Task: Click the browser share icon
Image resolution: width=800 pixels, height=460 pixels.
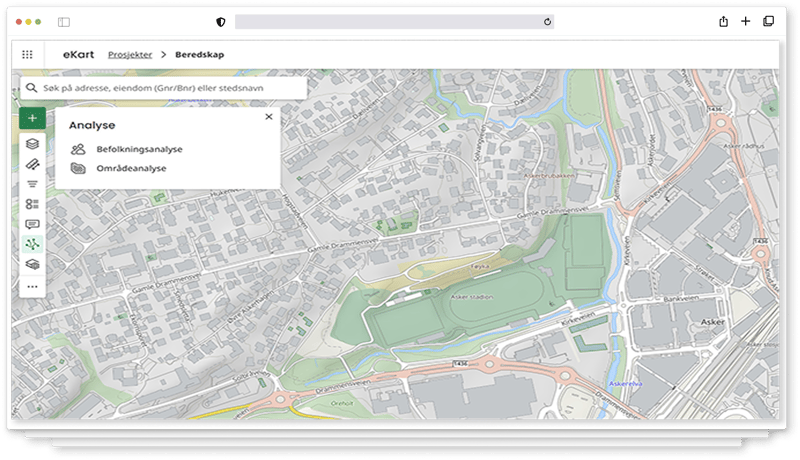Action: pos(723,21)
